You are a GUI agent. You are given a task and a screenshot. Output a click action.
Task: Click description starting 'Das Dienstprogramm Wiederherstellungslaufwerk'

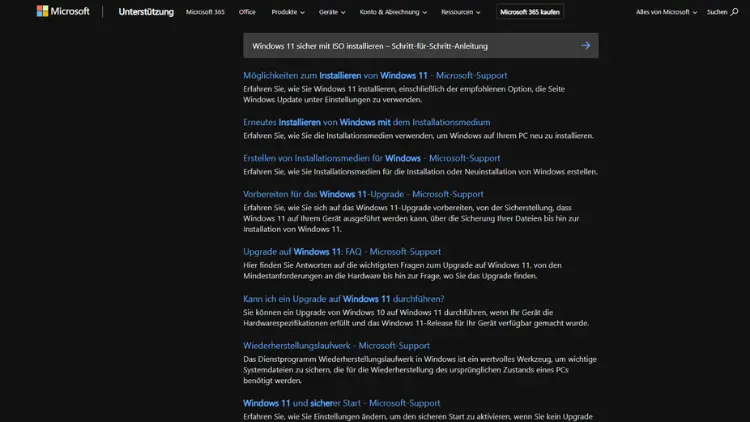click(419, 369)
